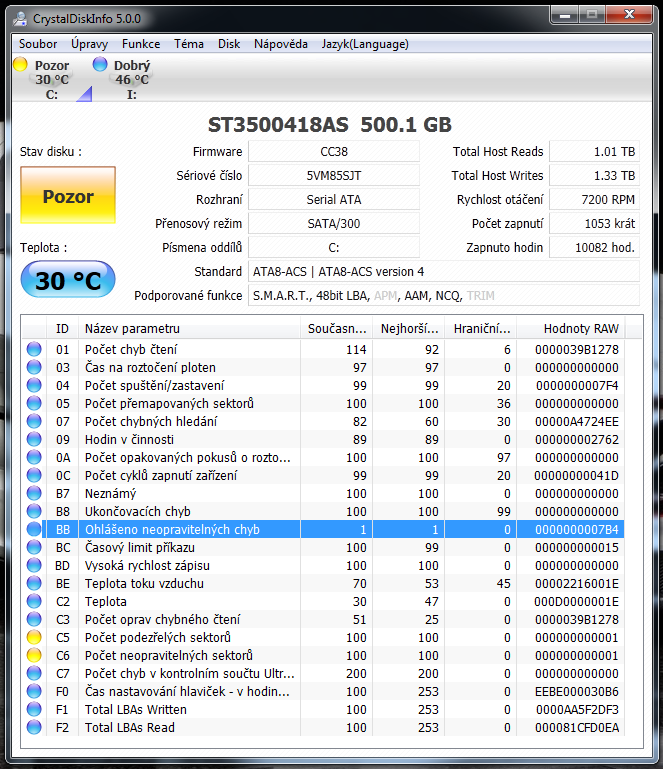663x769 pixels.
Task: Select the row Počet neopravitelných sektorů
Action: click(323, 655)
